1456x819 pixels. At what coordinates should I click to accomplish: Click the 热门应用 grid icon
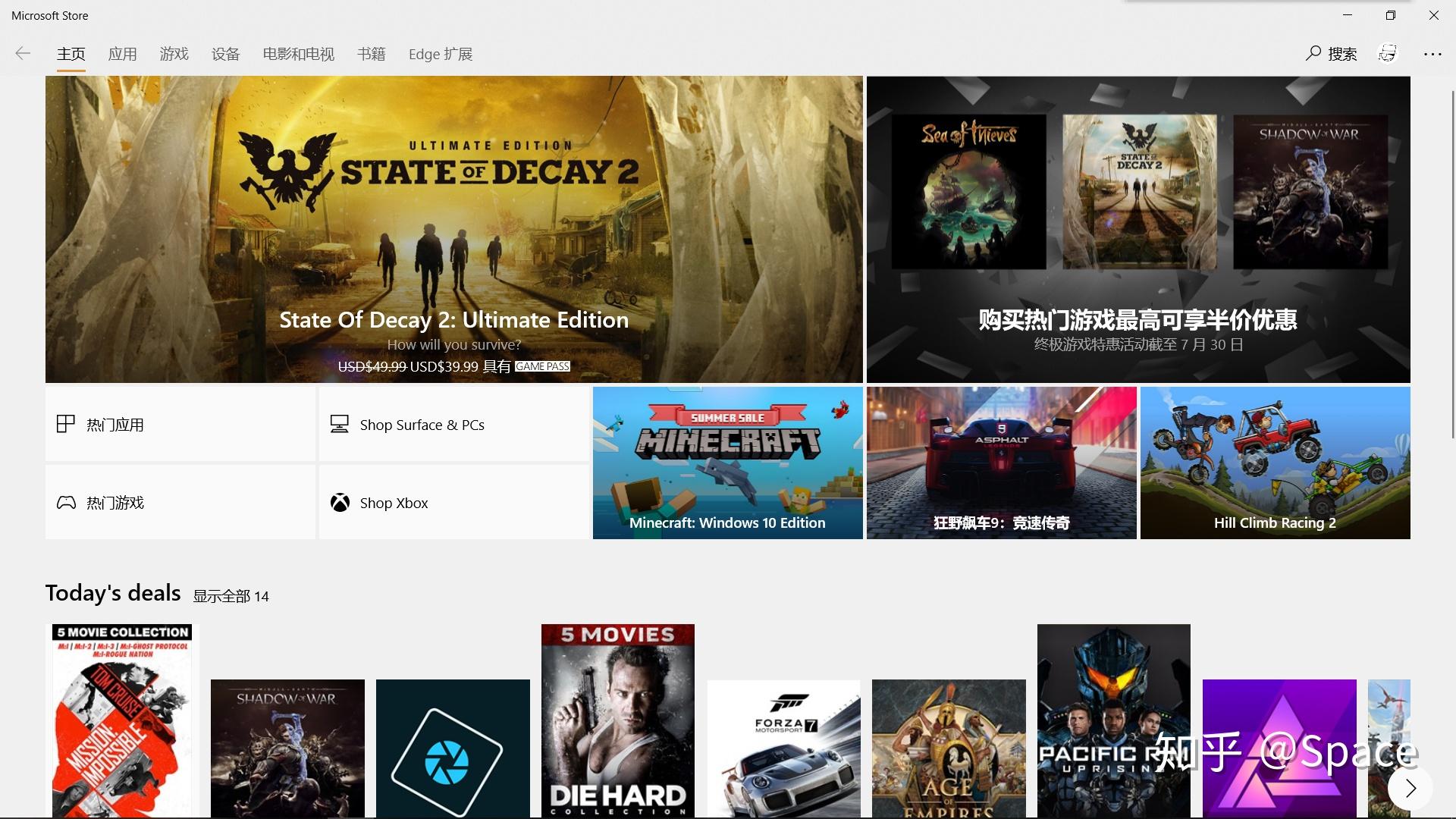tap(66, 424)
